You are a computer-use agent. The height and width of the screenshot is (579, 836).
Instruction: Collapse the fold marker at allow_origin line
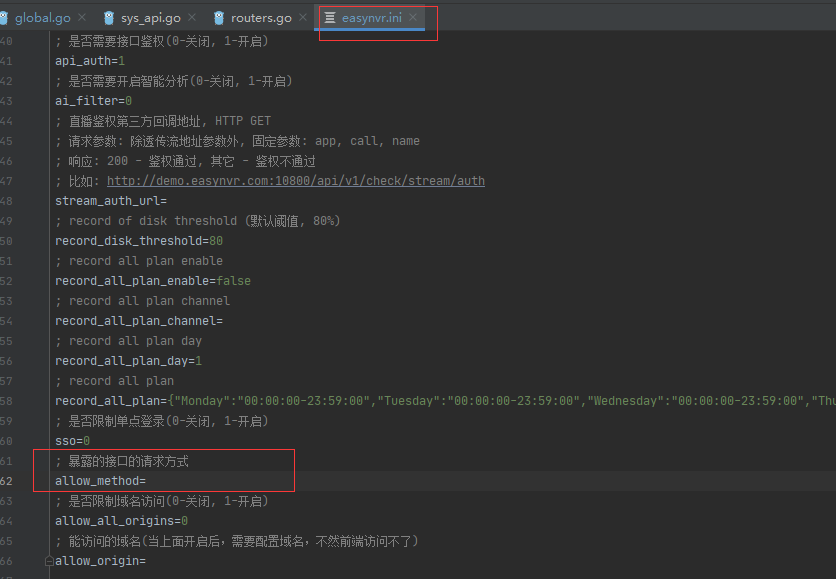pos(49,561)
